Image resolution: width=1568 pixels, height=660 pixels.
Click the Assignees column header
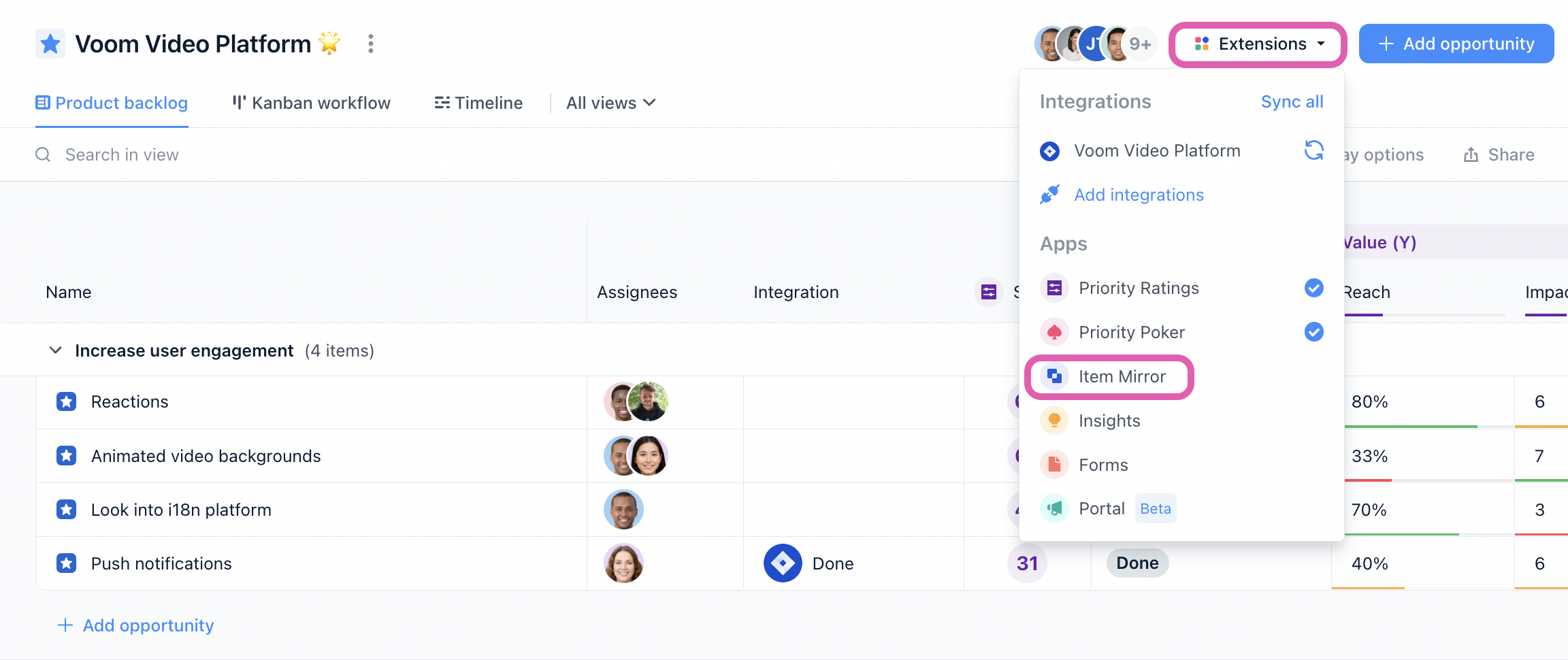click(637, 292)
